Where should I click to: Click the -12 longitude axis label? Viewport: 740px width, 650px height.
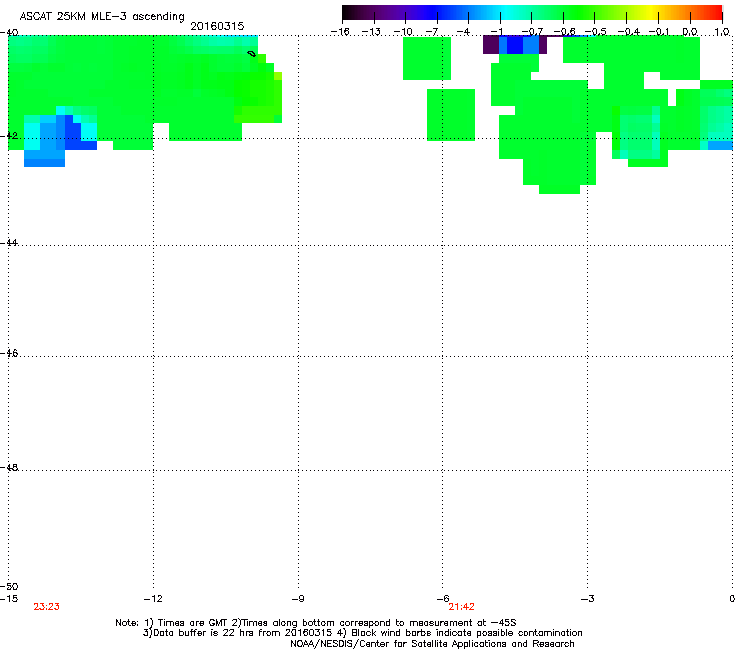153,599
